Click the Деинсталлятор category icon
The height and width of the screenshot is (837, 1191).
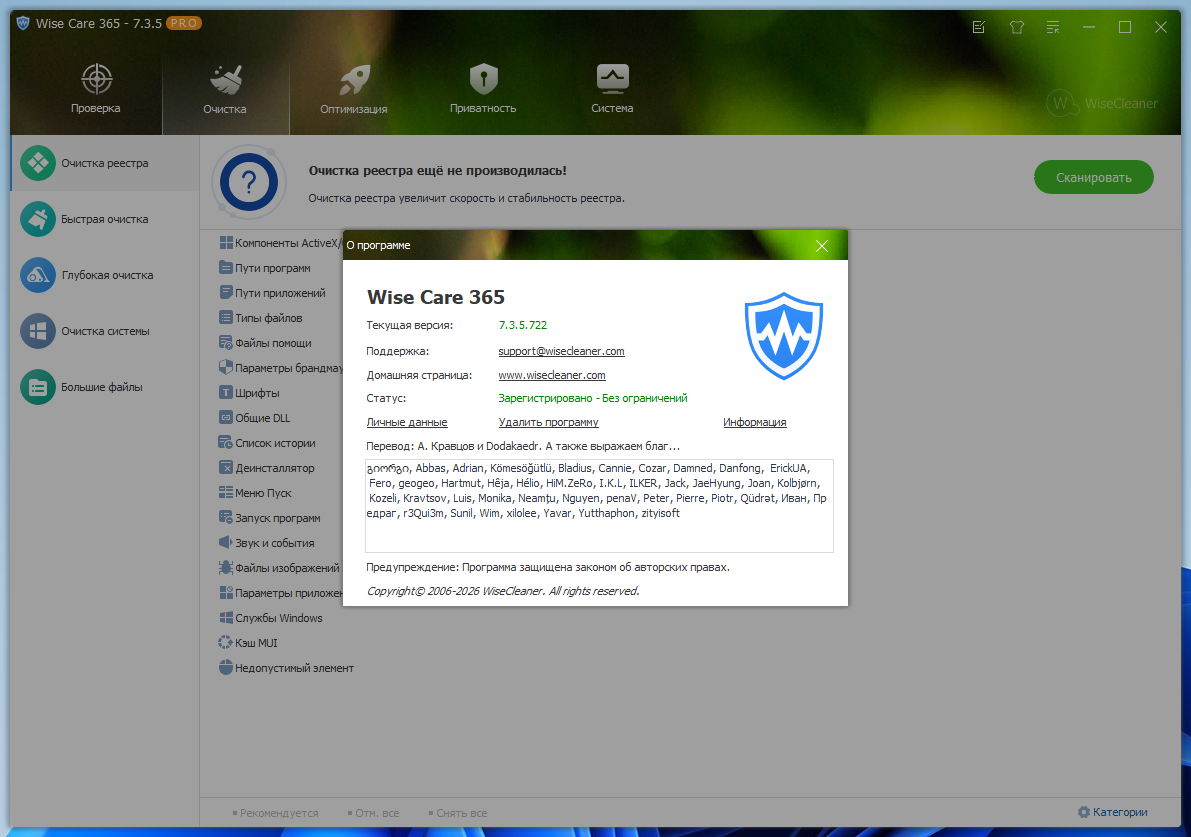coord(226,468)
